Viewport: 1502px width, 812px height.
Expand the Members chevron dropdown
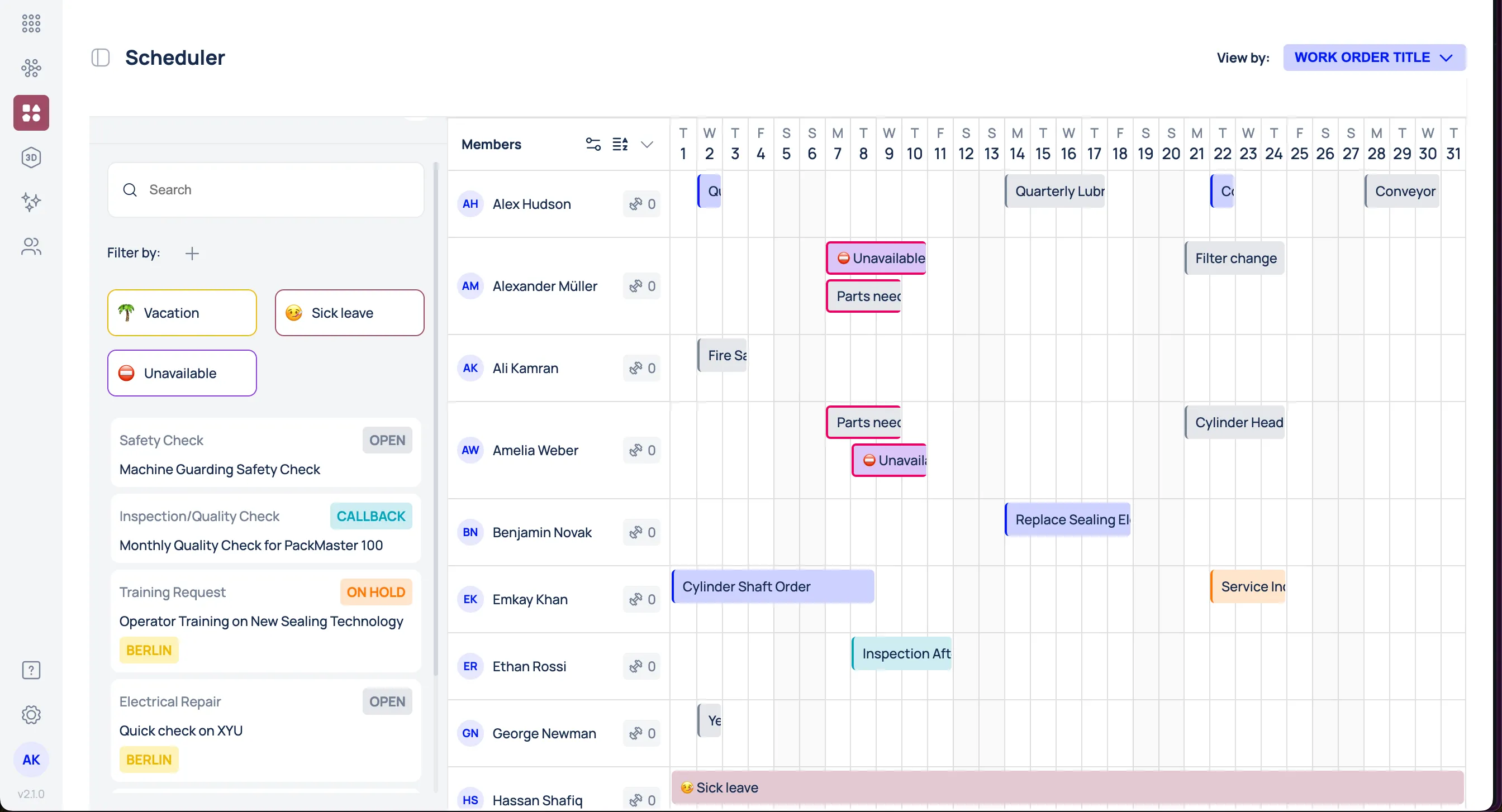tap(647, 144)
